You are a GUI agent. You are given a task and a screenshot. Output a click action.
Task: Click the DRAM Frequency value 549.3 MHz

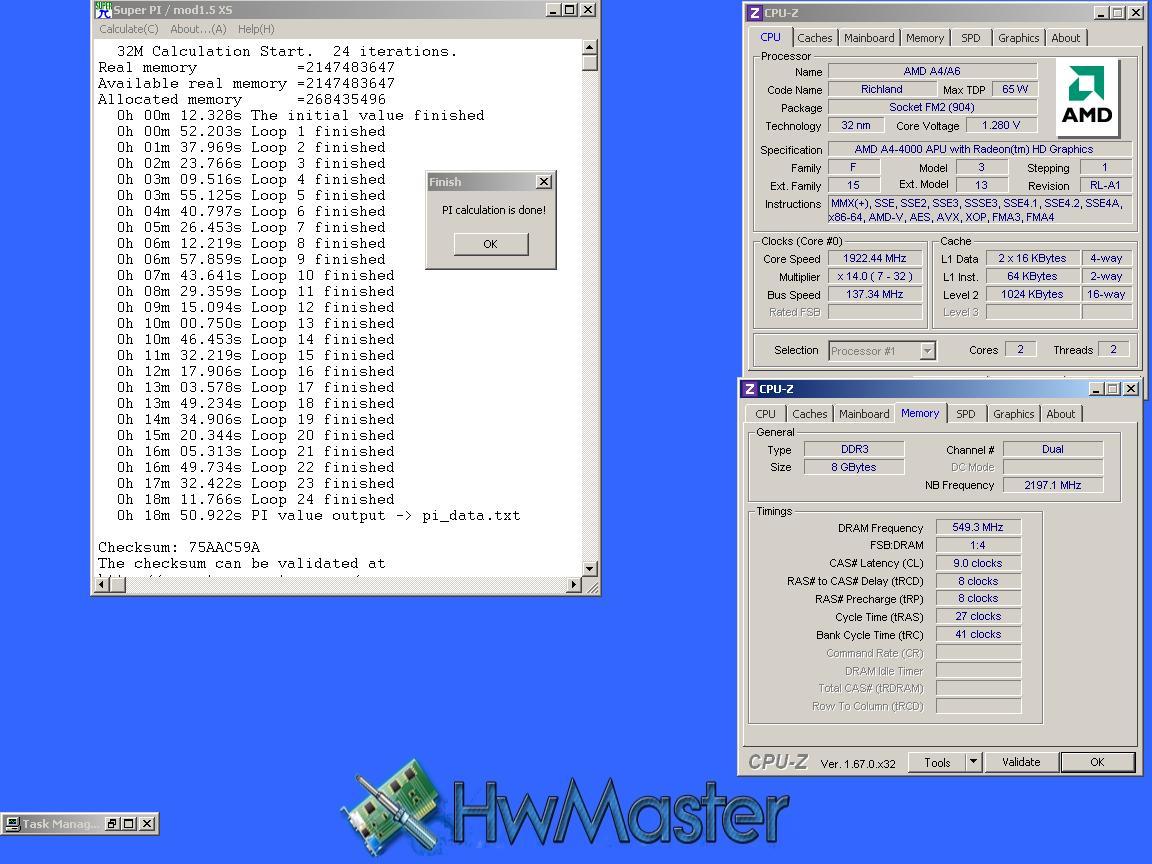point(978,528)
